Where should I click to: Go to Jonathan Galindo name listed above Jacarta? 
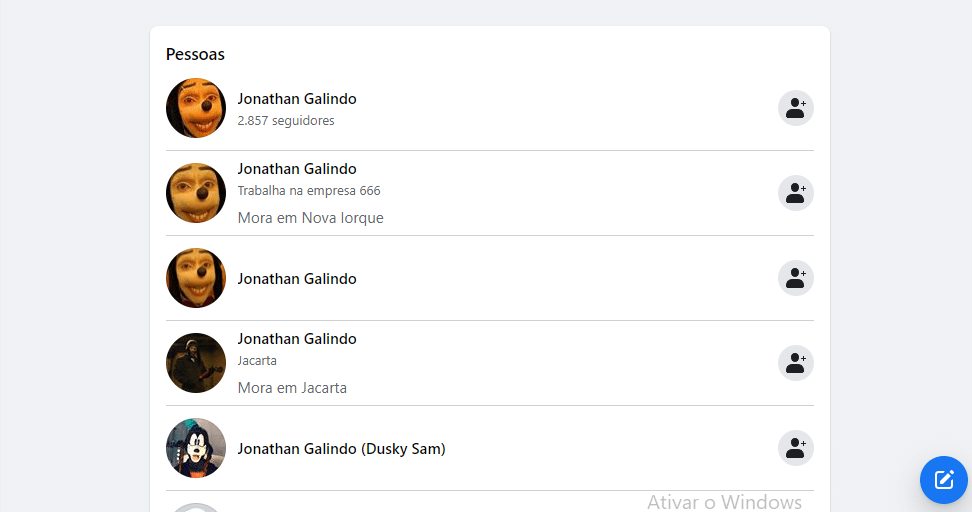[x=297, y=339]
